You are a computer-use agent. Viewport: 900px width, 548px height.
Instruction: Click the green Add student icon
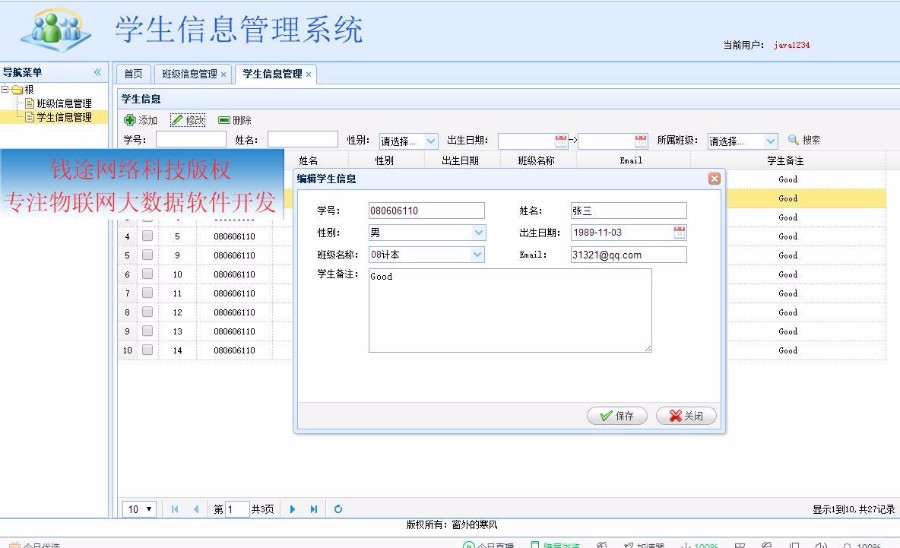click(130, 120)
